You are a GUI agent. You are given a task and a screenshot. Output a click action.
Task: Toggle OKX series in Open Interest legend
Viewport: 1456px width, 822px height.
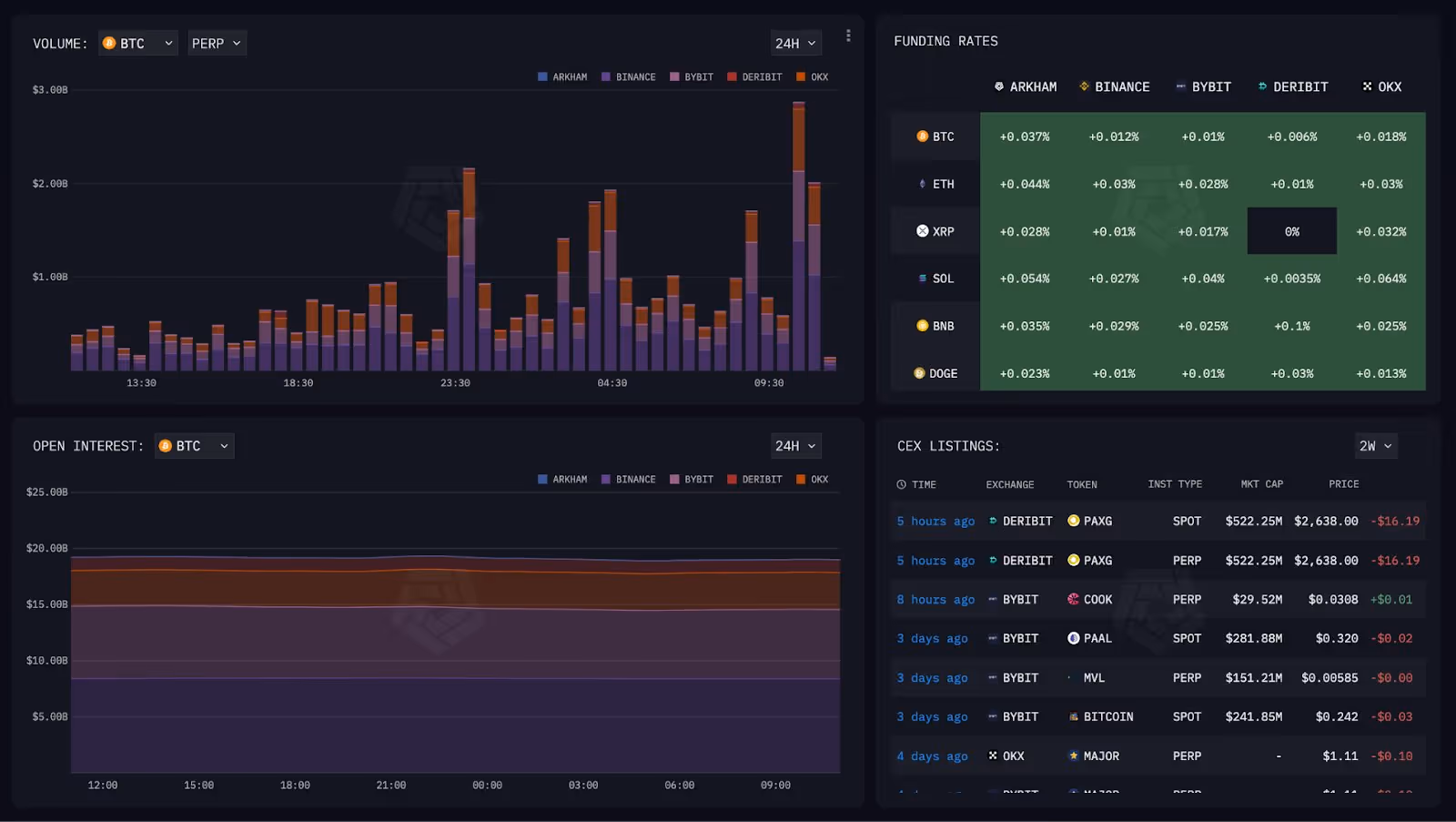812,480
